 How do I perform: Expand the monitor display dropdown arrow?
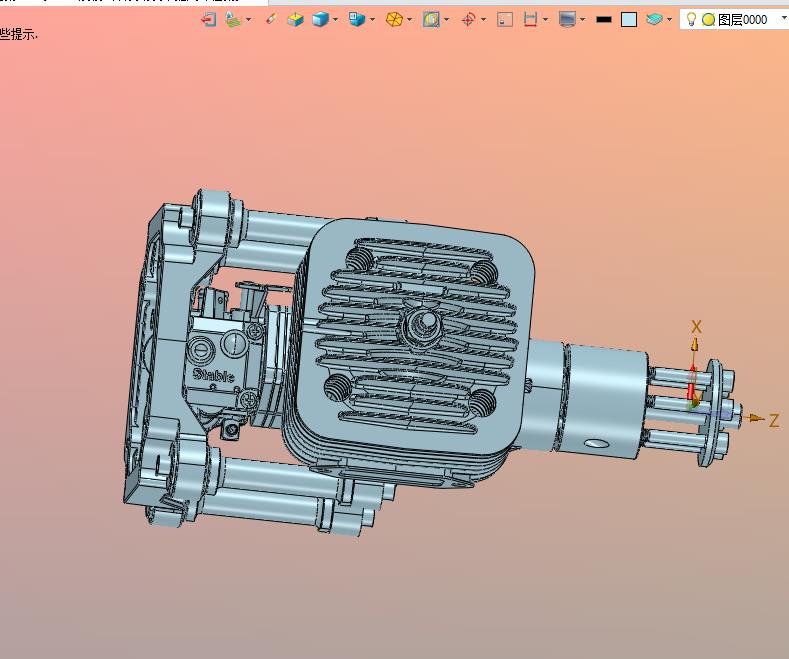point(583,20)
